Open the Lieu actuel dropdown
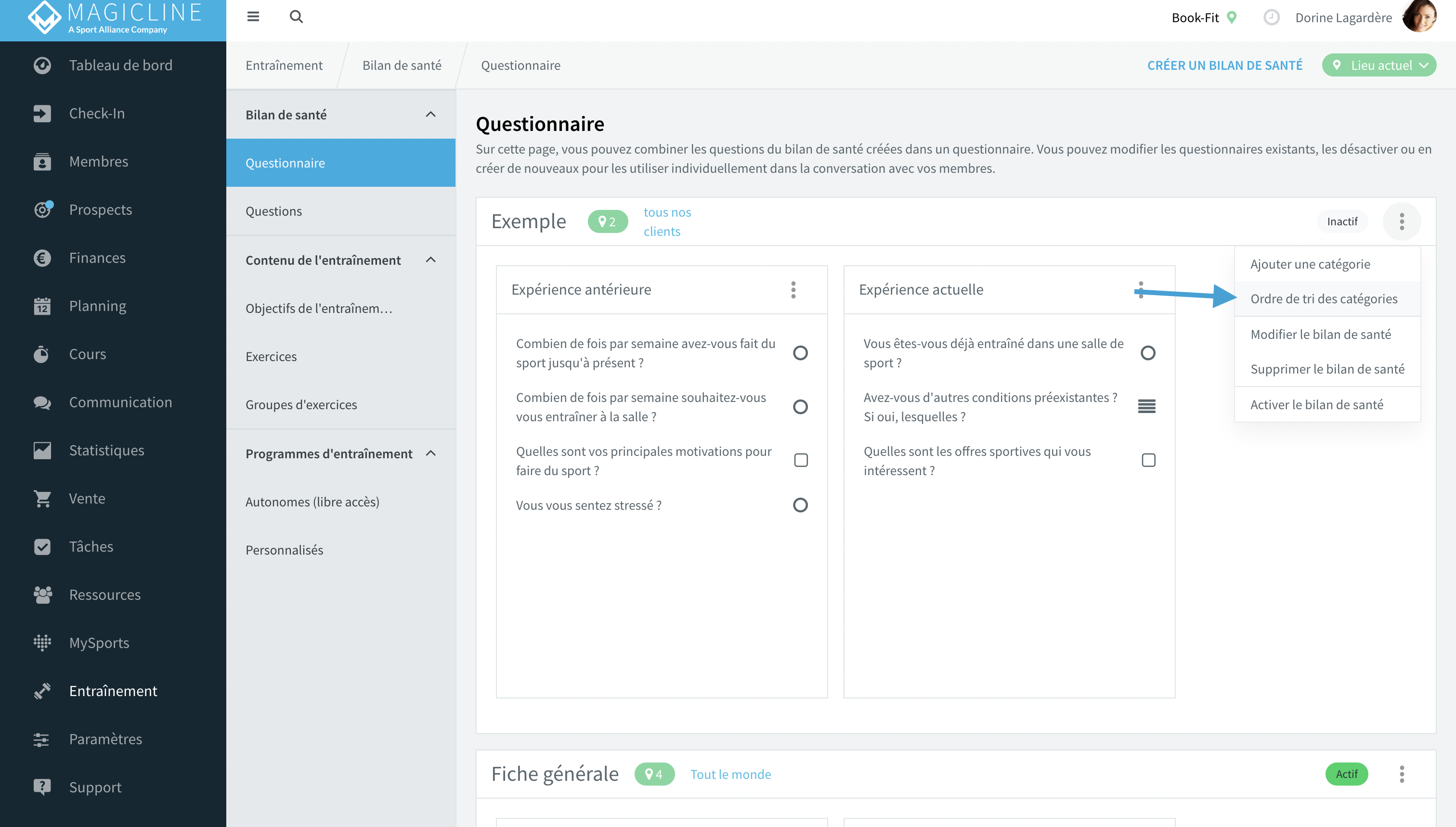Viewport: 1456px width, 827px height. pyautogui.click(x=1379, y=65)
